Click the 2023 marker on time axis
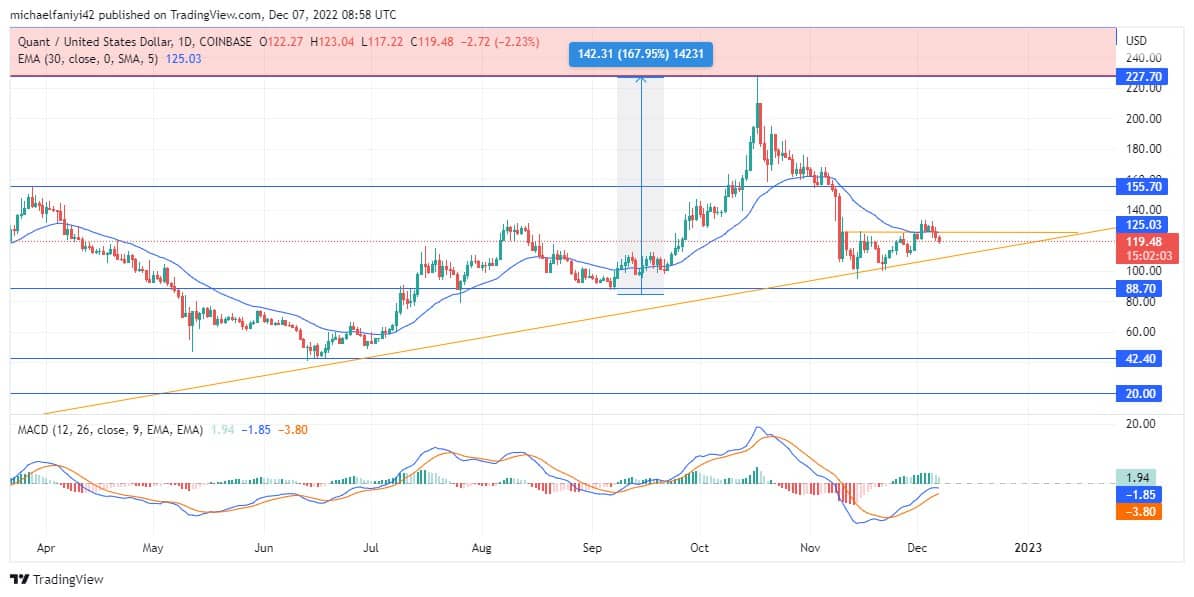This screenshot has height=597, width=1194. pyautogui.click(x=1028, y=548)
